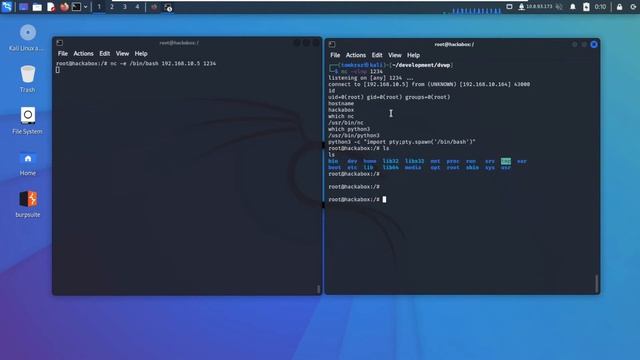Click the left terminal scrollbar handle
This screenshot has width=640, height=360.
[318, 289]
